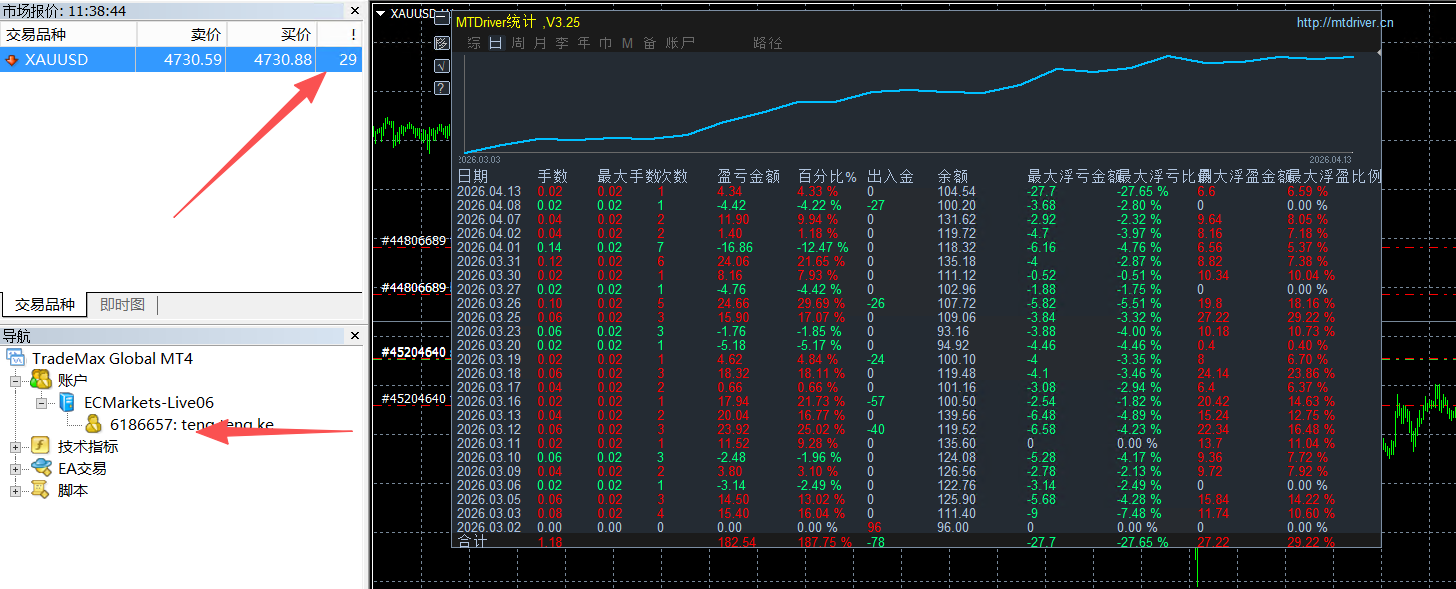The image size is (1456, 589).
Task: Click the XAUUSD symbol arrow icon
Action: [12, 60]
